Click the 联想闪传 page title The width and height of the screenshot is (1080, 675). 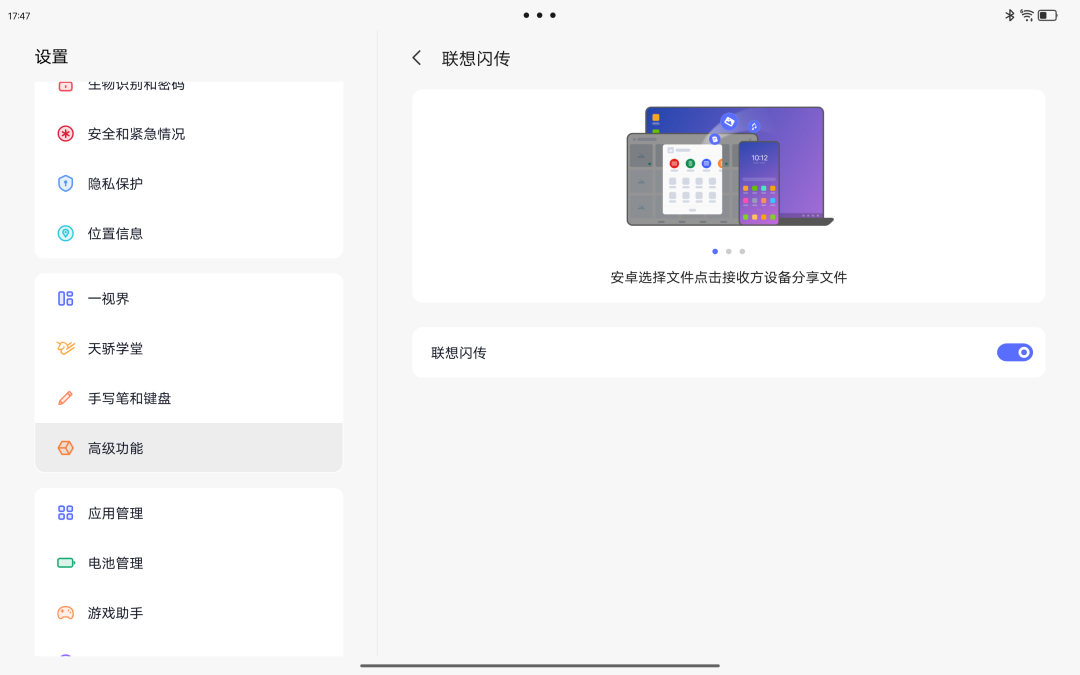[x=476, y=59]
